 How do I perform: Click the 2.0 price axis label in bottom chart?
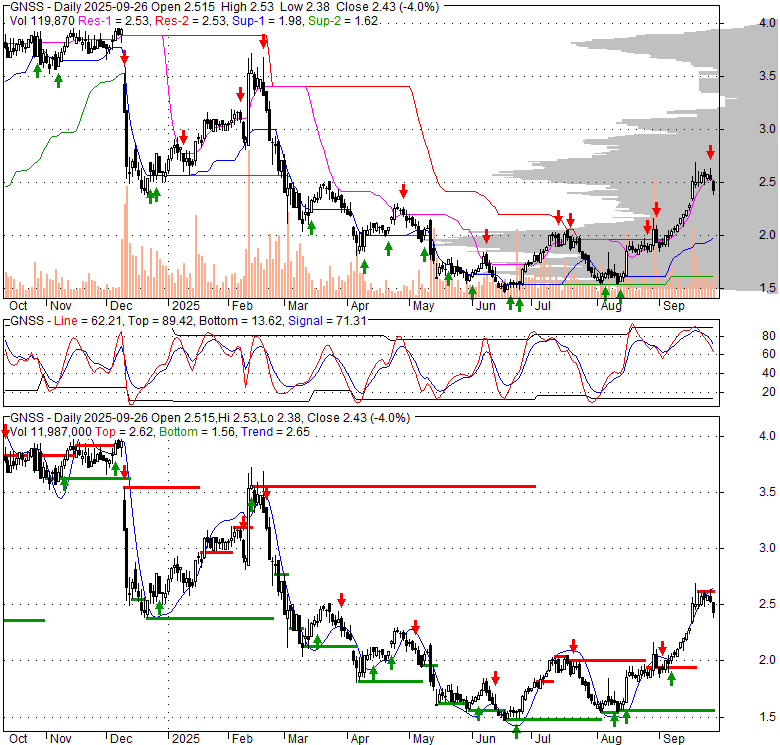coord(767,660)
